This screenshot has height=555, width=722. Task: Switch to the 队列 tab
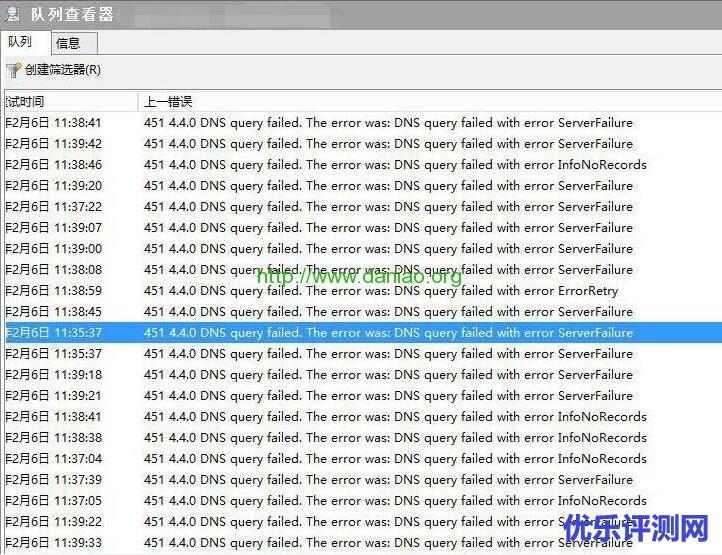(x=20, y=42)
